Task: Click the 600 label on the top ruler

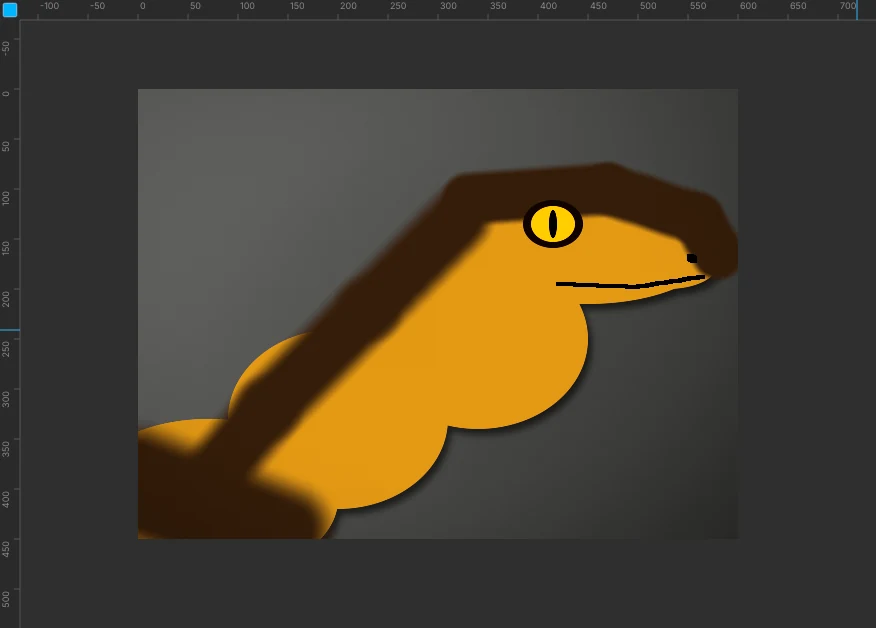Action: [748, 6]
